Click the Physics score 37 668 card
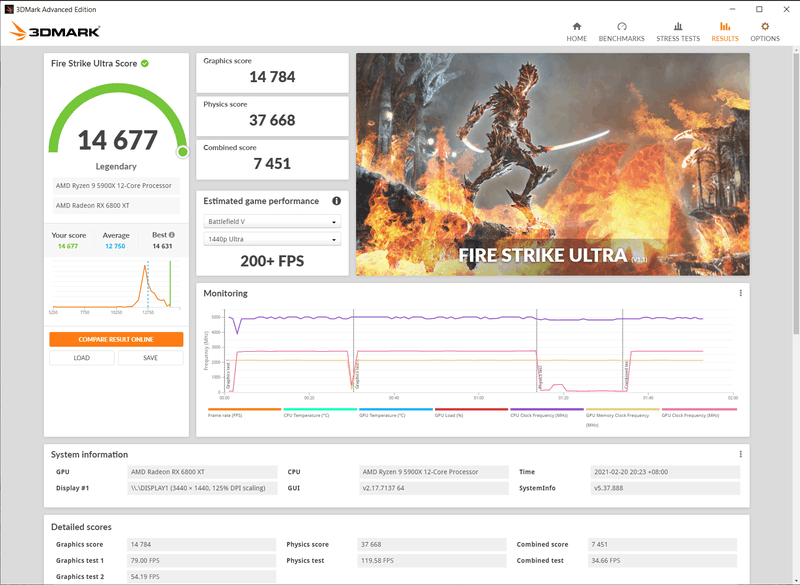 tap(272, 116)
